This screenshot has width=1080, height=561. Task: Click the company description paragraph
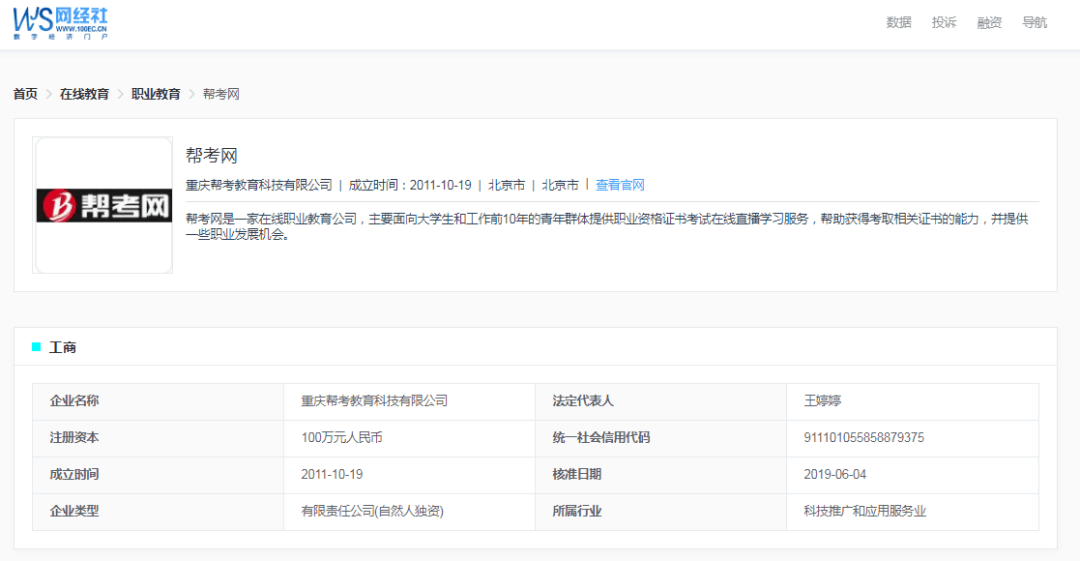tap(608, 226)
